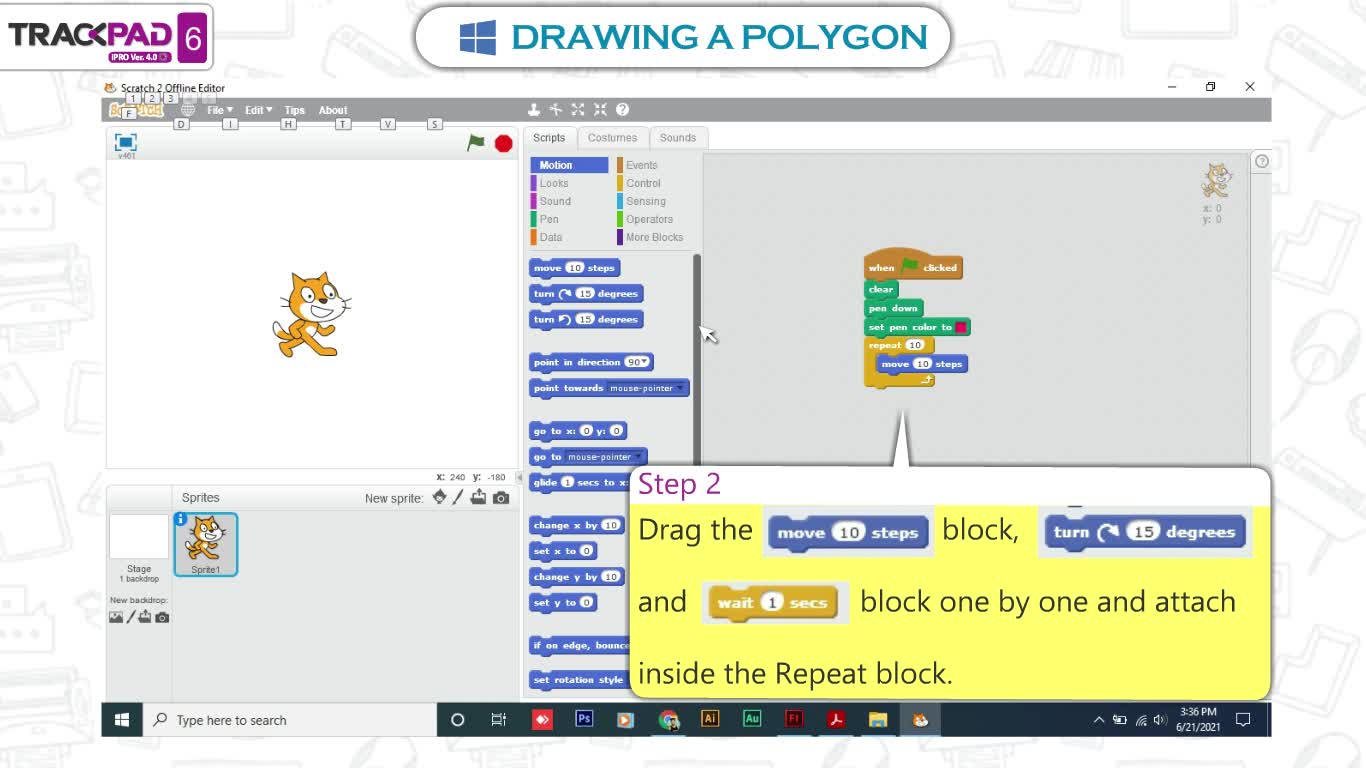The image size is (1366, 768).
Task: Switch to the Scripts tab
Action: tap(549, 138)
